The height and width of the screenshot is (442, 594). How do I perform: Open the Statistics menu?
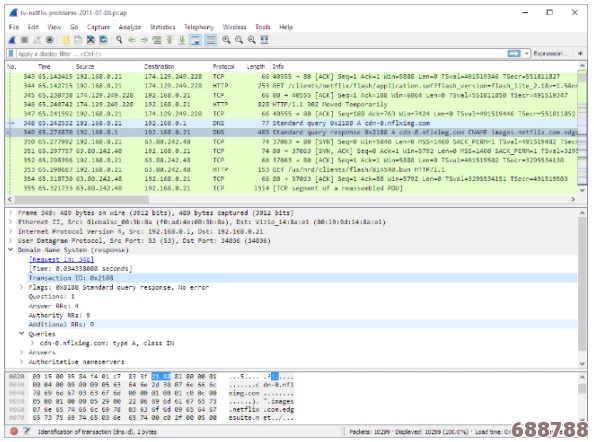tap(162, 27)
